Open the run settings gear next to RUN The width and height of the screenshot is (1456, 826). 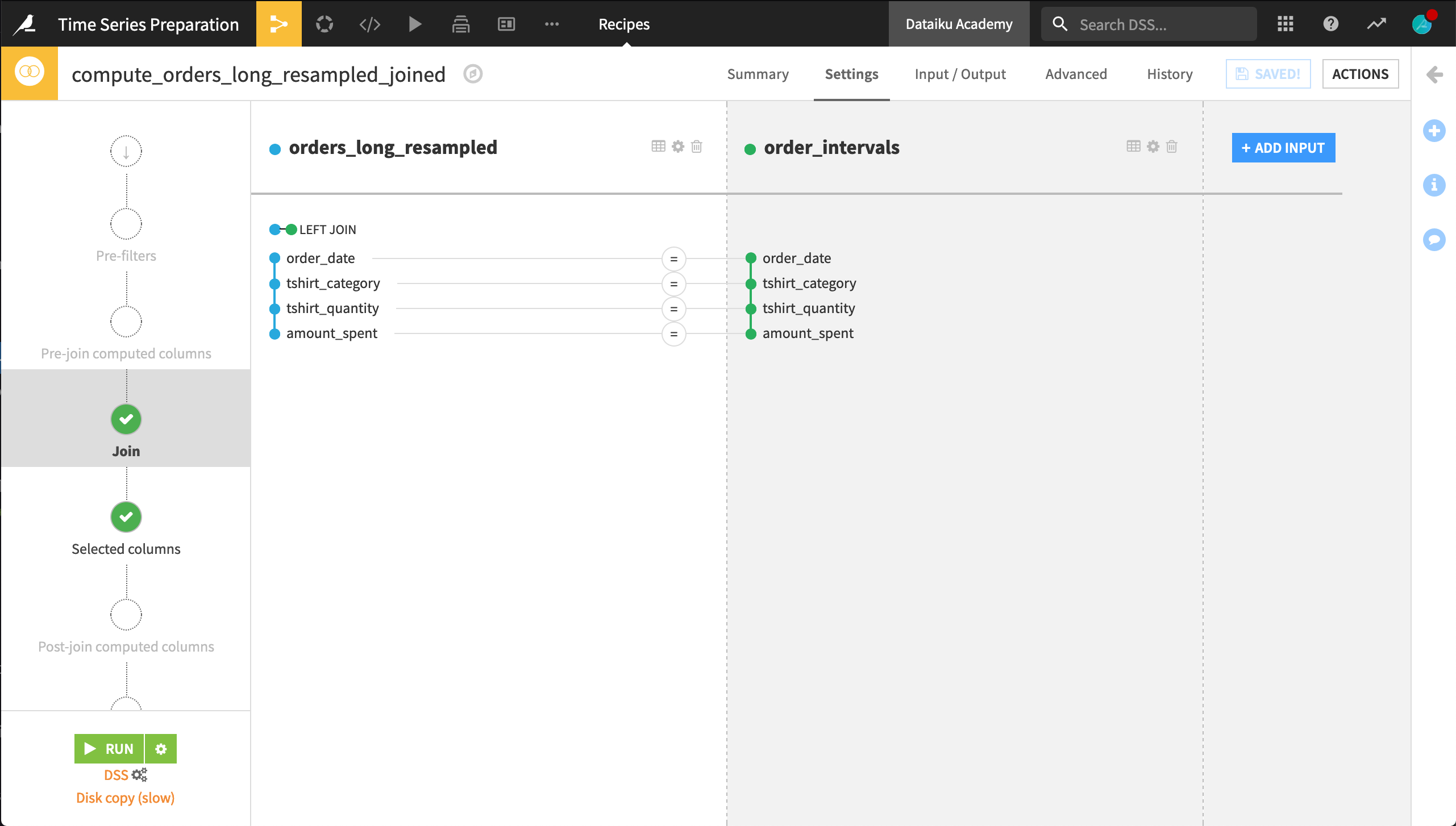click(x=161, y=749)
